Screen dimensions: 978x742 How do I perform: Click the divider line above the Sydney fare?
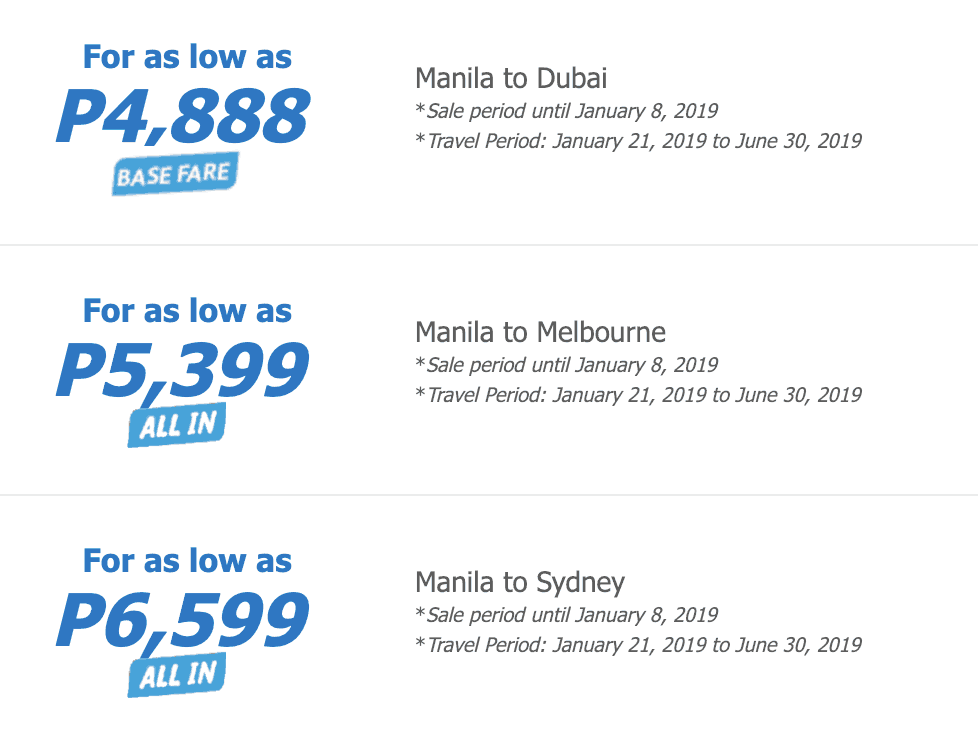(489, 495)
